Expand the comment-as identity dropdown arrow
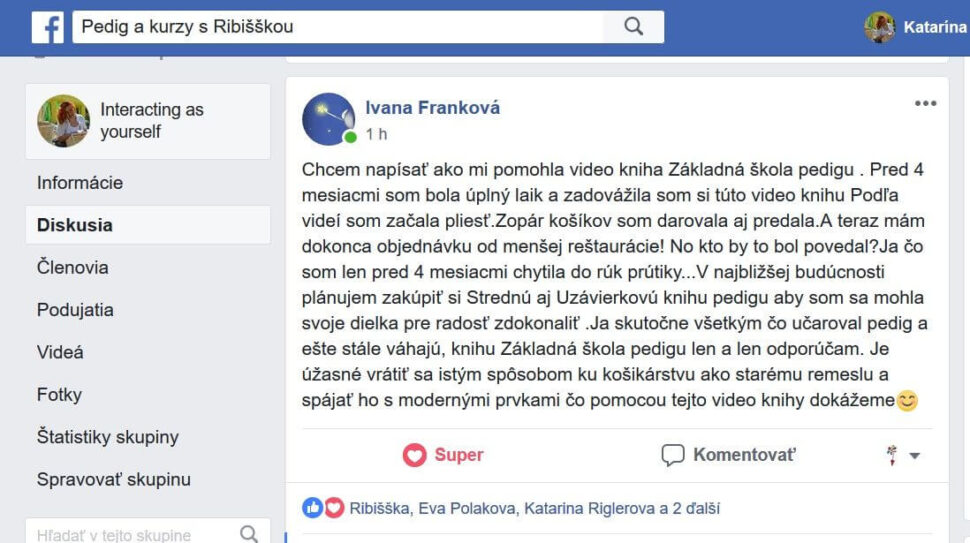 click(x=915, y=456)
